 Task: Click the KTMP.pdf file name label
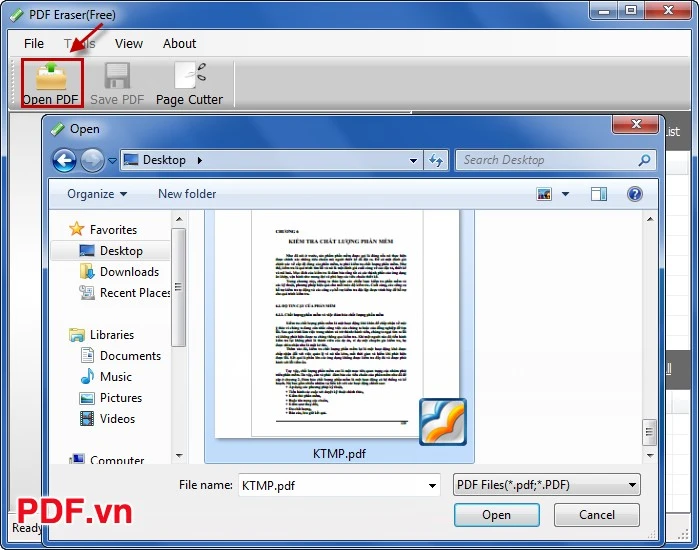pos(339,454)
